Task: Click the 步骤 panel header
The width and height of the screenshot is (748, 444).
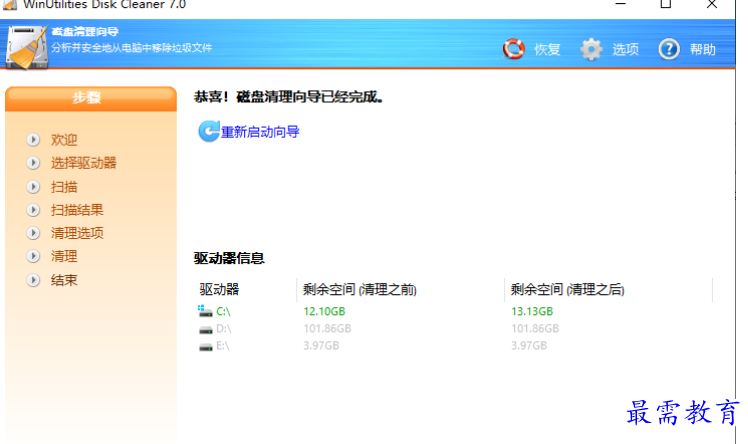Action: (x=91, y=98)
